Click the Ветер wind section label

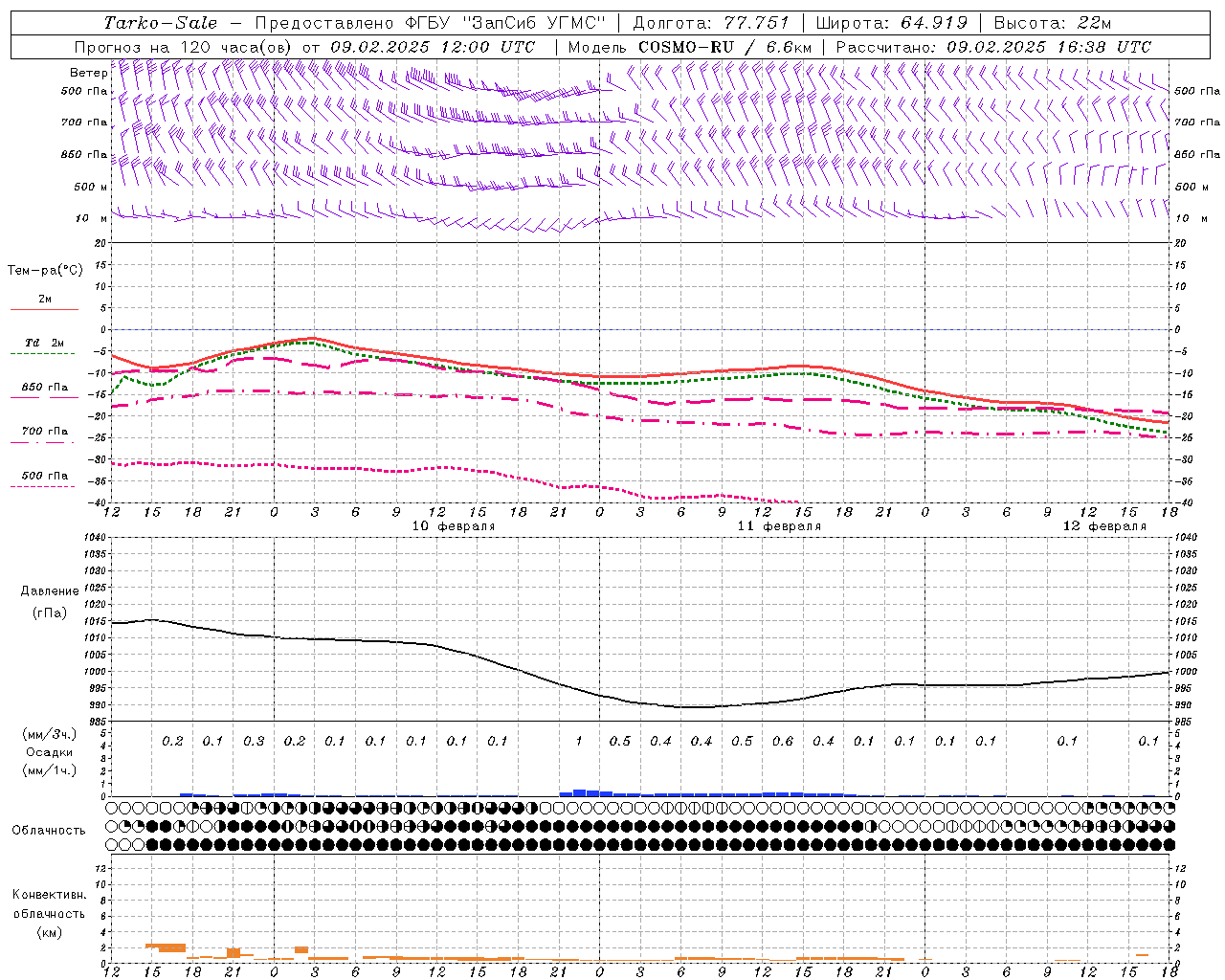click(x=88, y=73)
